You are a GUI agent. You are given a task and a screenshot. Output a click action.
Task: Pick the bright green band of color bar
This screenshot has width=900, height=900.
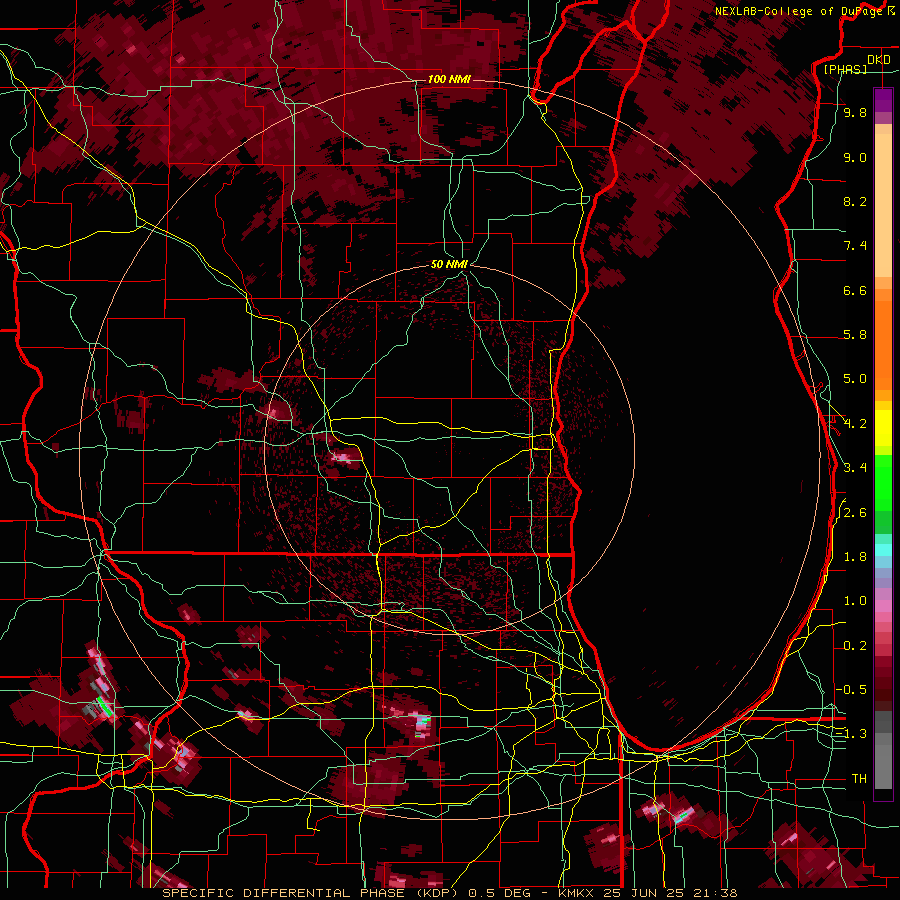tap(883, 482)
